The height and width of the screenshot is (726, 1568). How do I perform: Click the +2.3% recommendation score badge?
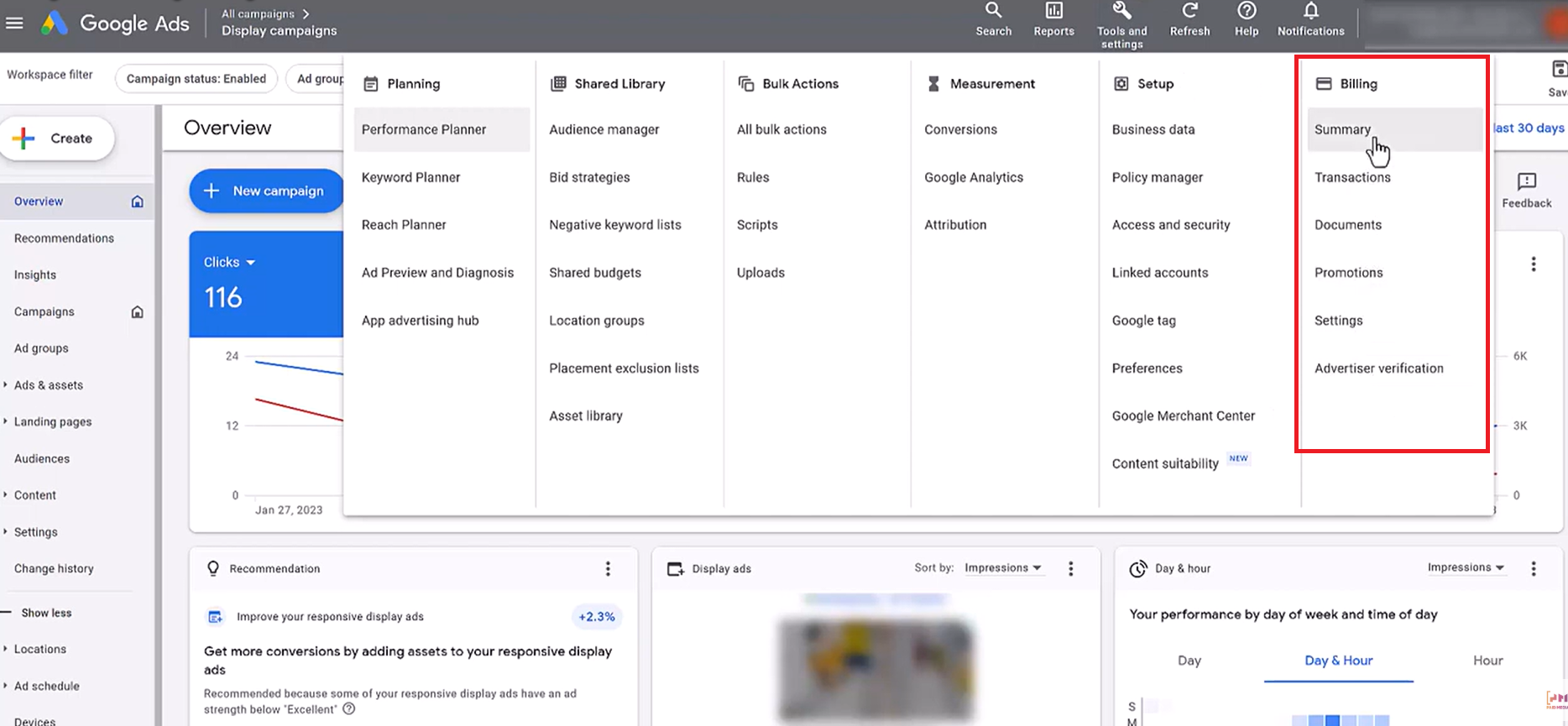click(x=597, y=617)
